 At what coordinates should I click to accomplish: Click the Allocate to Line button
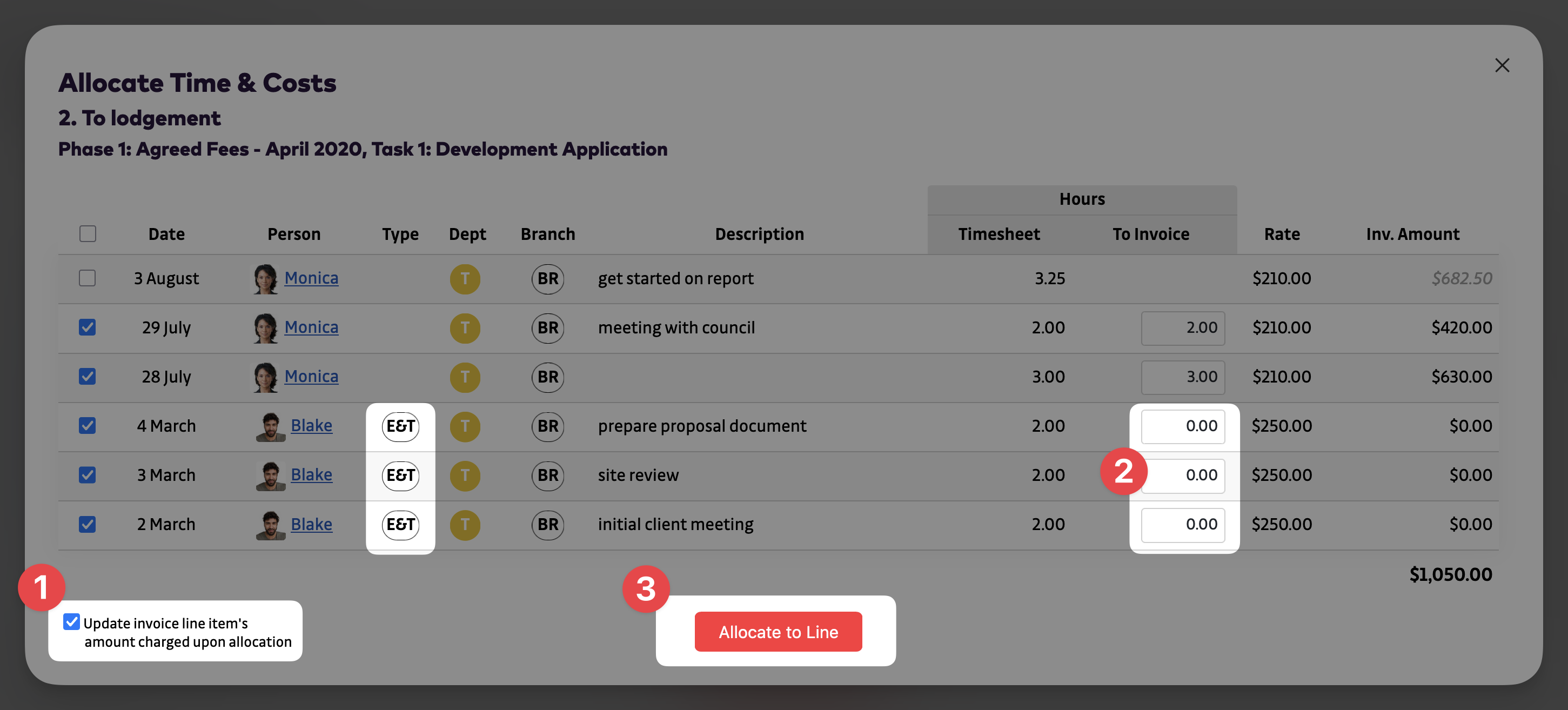(x=778, y=632)
